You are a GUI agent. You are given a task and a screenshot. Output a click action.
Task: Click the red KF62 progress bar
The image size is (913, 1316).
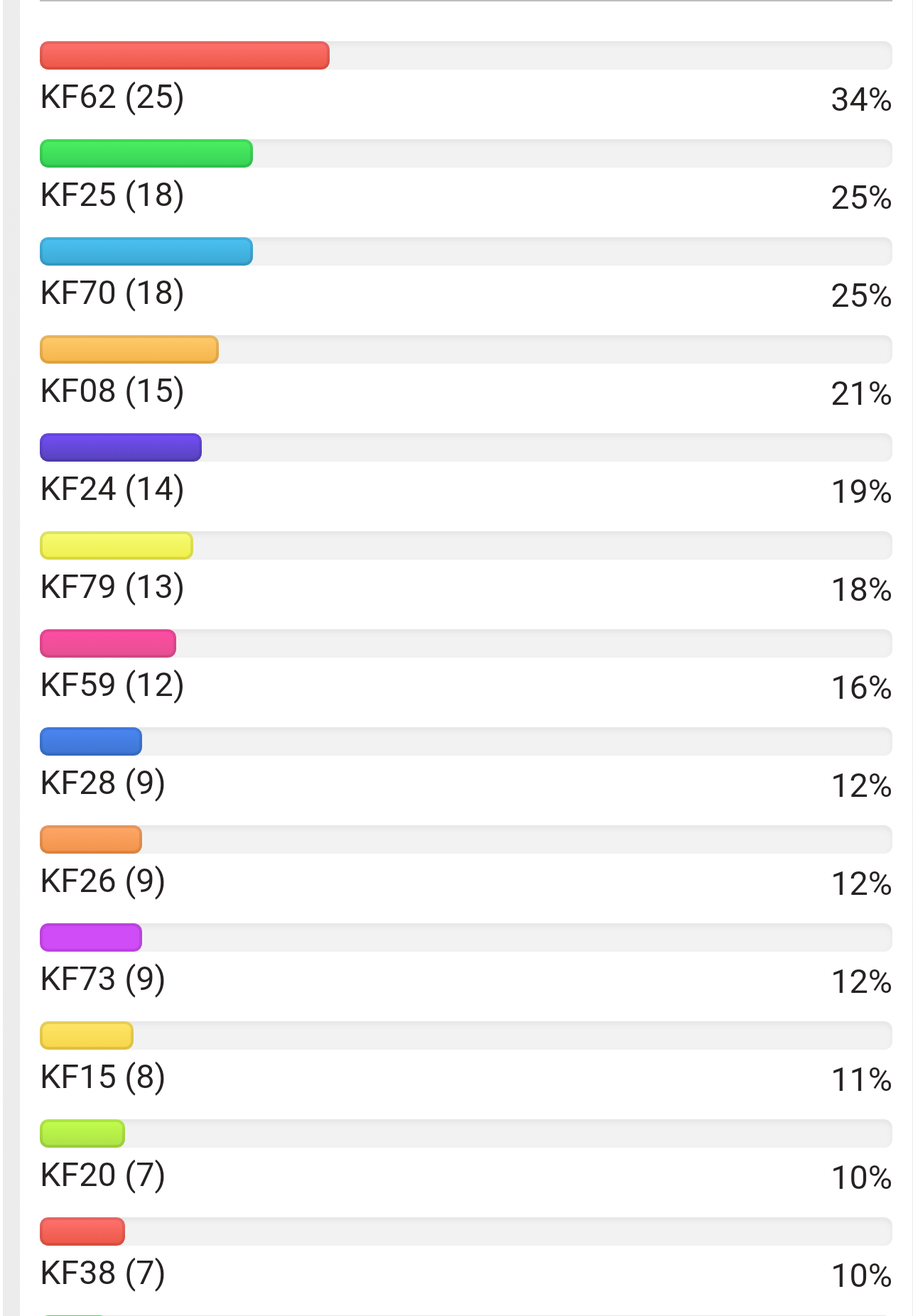click(x=184, y=55)
